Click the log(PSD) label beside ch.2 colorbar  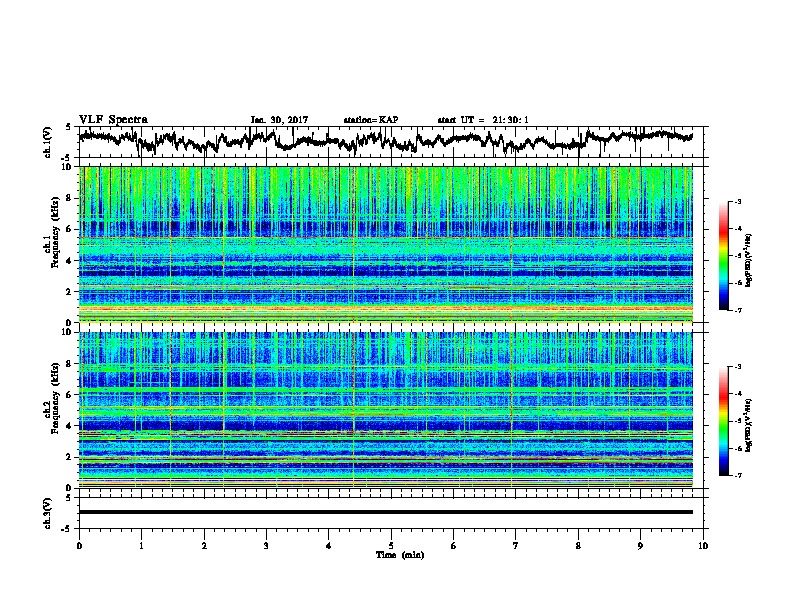coord(749,425)
